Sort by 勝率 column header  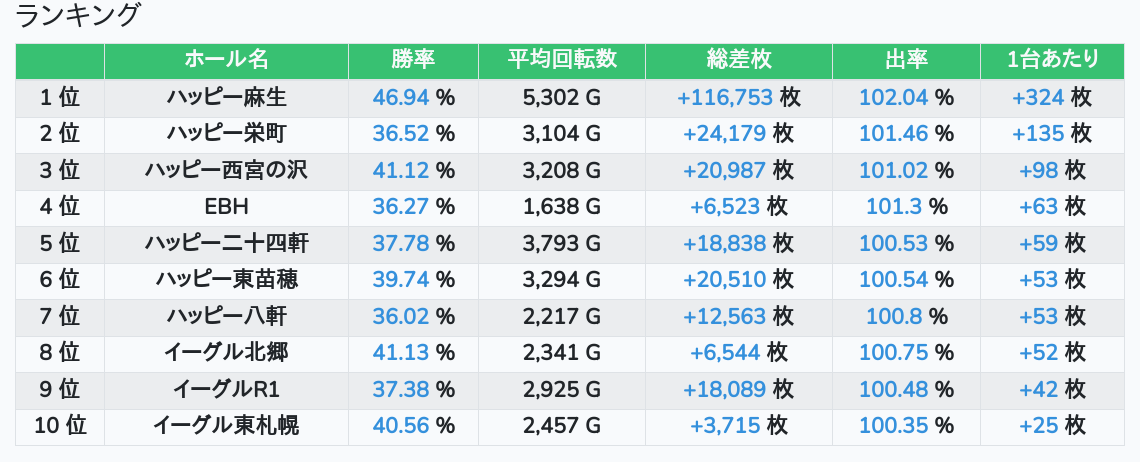click(413, 60)
